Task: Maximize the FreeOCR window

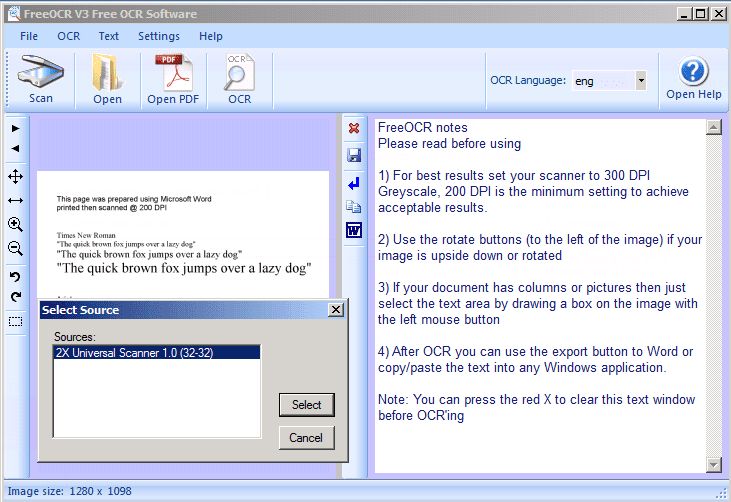Action: point(700,14)
